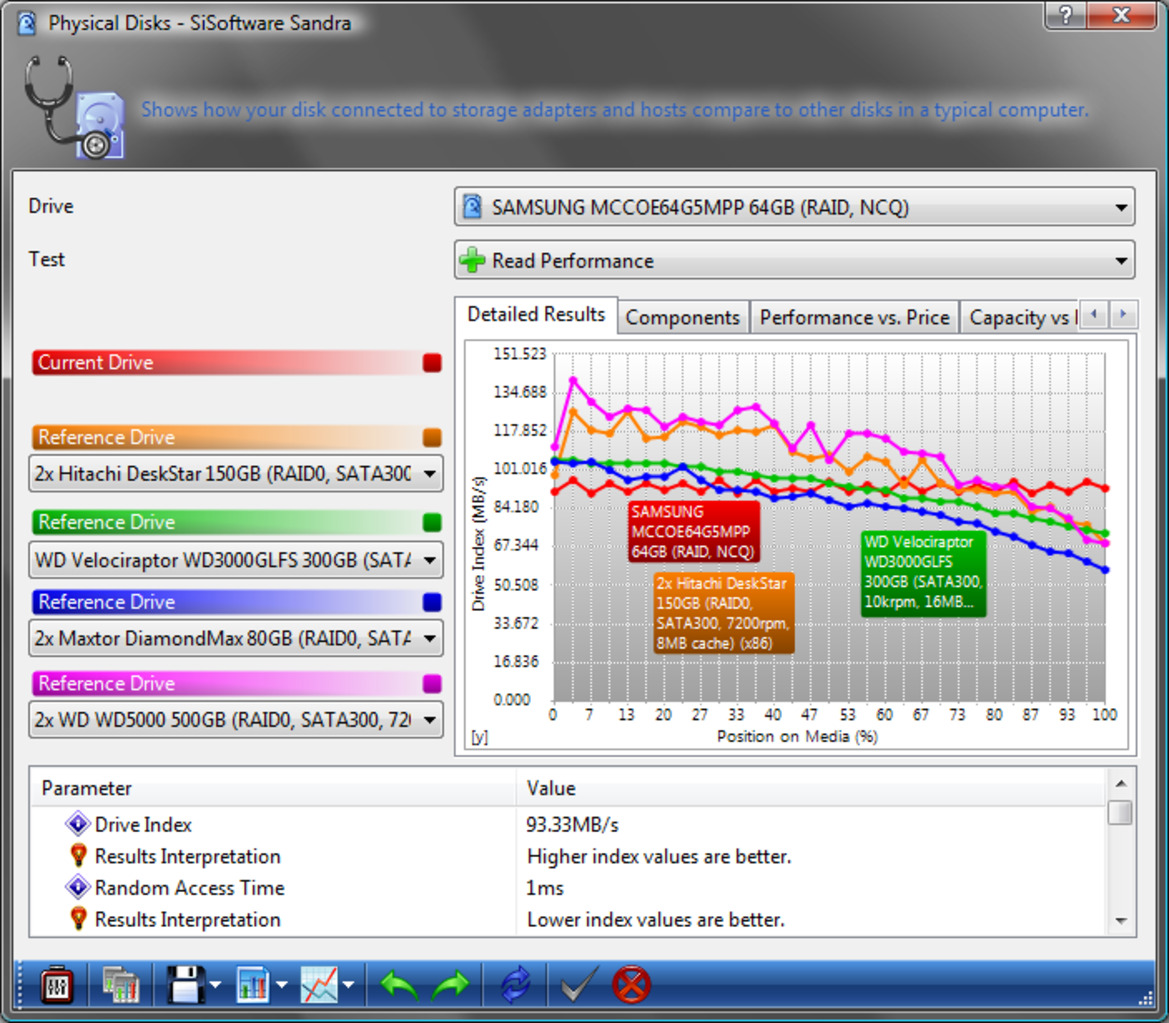Click 'Higher index values are better.' text
This screenshot has width=1169, height=1023.
point(658,856)
